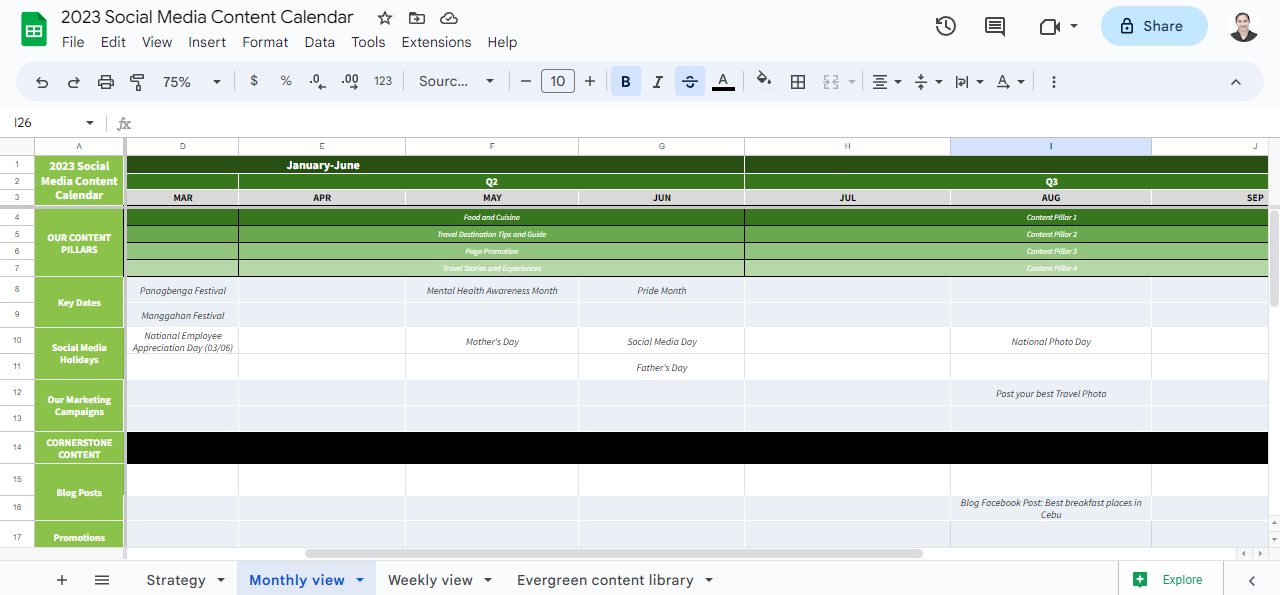The height and width of the screenshot is (595, 1280).
Task: Increase decimal places icon
Action: (350, 81)
